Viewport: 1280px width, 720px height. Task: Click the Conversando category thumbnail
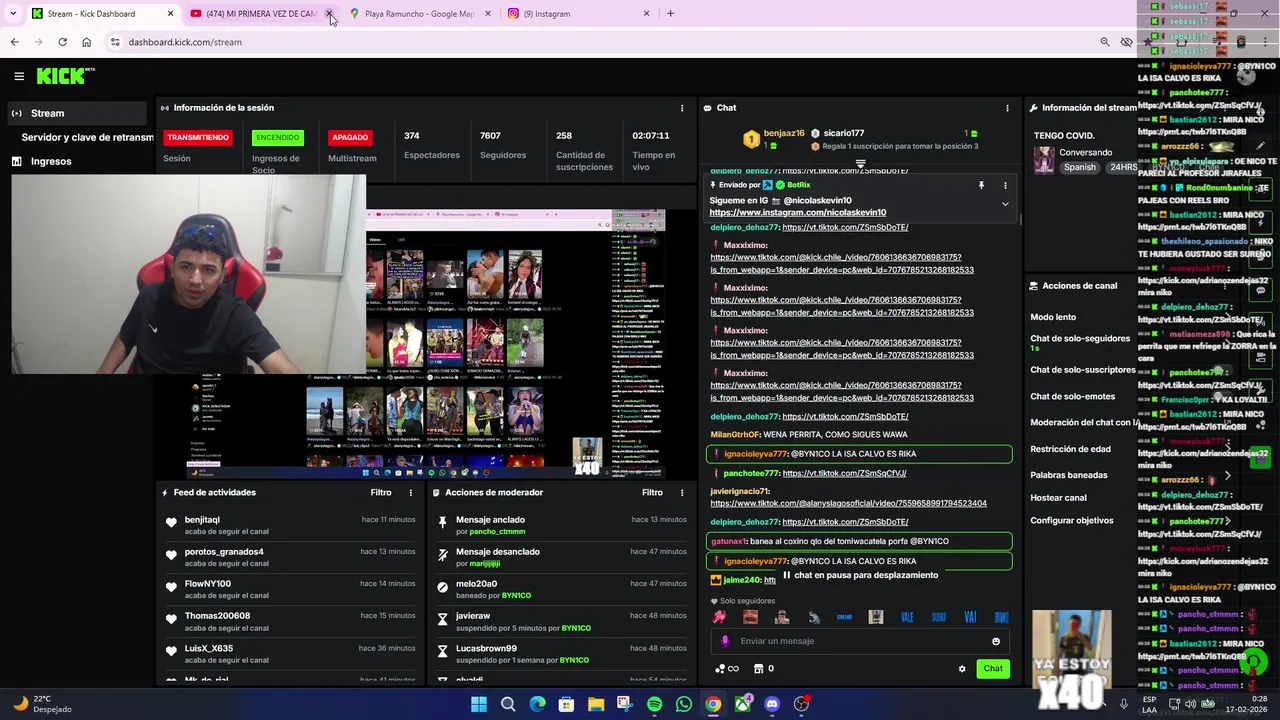[1044, 160]
